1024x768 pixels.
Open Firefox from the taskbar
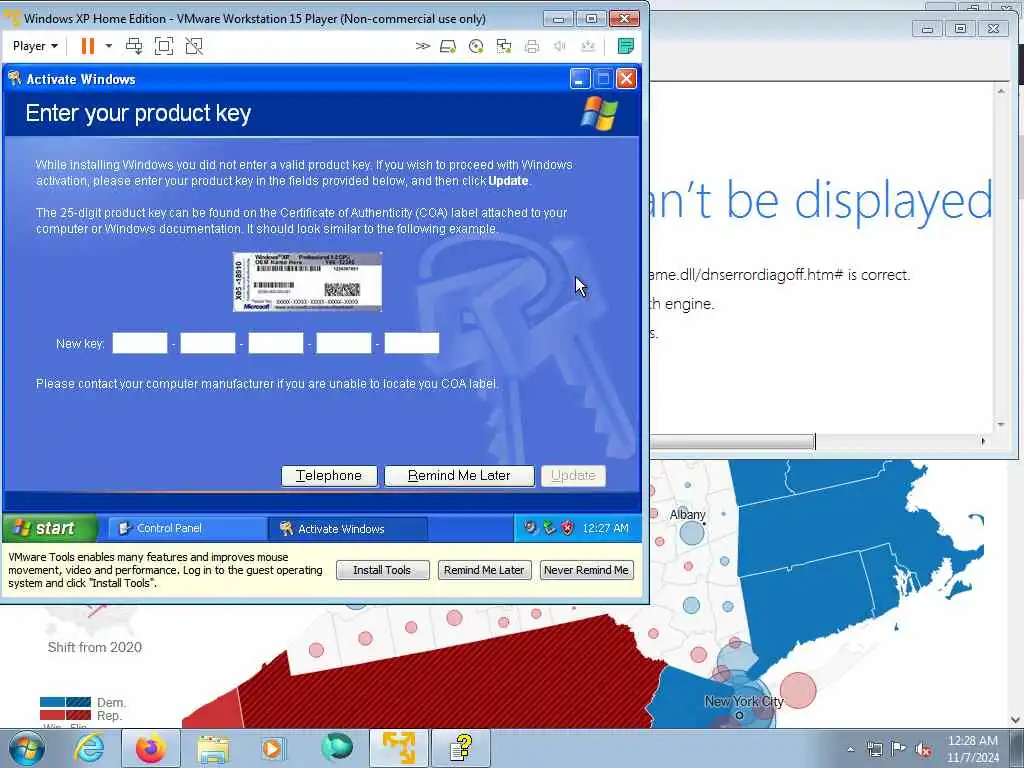point(151,748)
